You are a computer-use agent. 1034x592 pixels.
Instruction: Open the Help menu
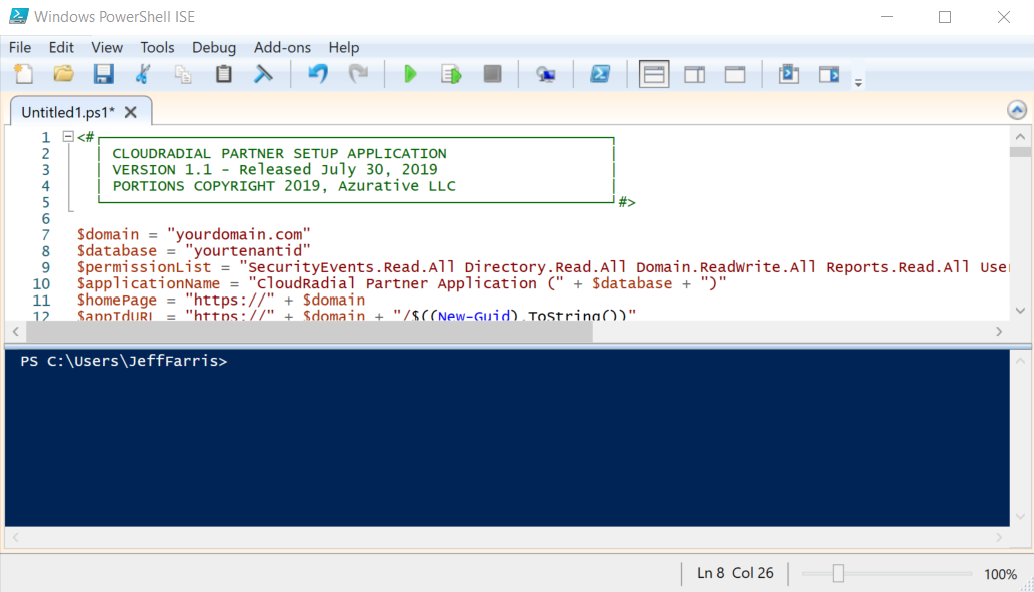coord(344,47)
